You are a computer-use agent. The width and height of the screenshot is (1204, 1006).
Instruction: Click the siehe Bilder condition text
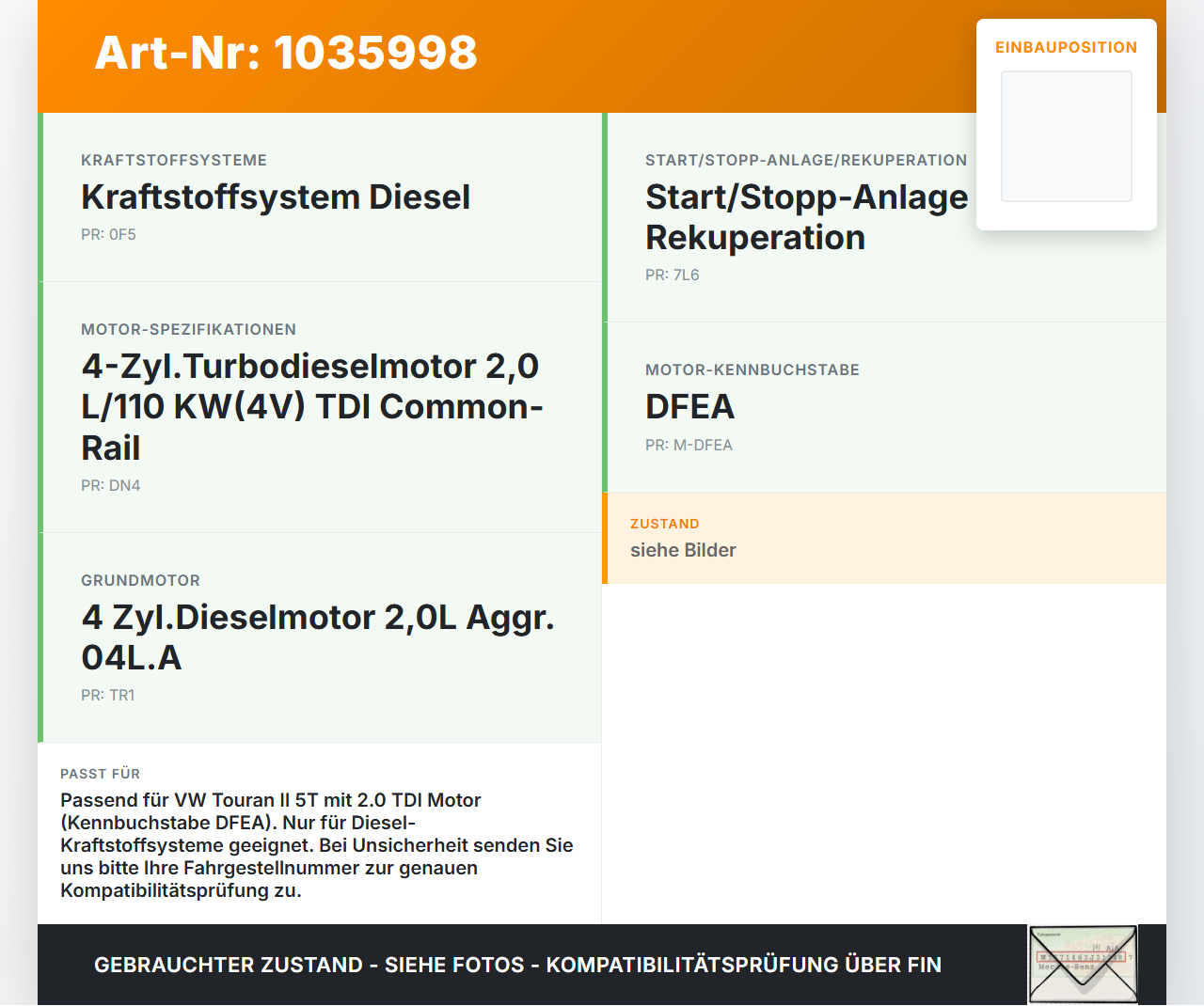pyautogui.click(x=683, y=550)
